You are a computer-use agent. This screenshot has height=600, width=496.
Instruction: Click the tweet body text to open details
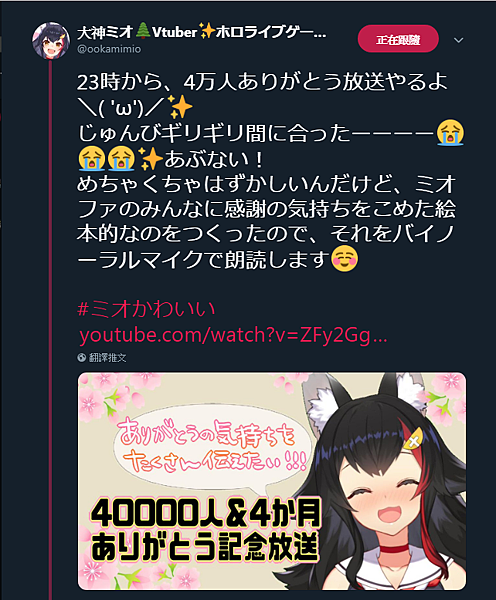pyautogui.click(x=266, y=170)
